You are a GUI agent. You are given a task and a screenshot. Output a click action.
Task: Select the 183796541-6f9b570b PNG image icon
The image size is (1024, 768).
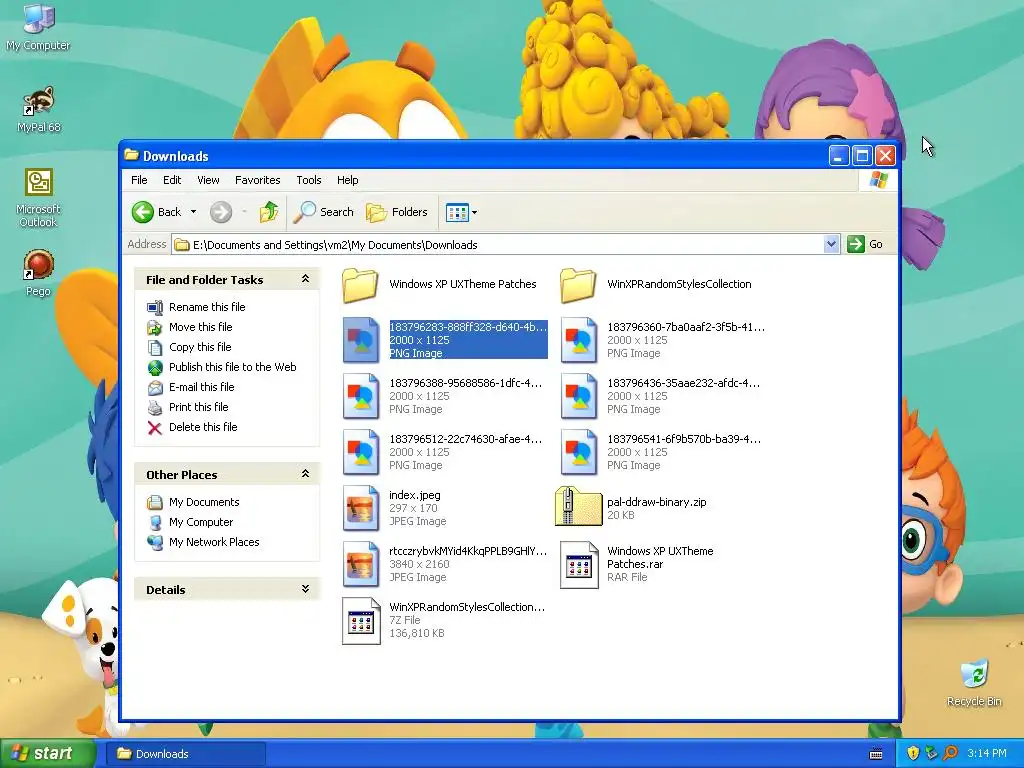pyautogui.click(x=579, y=453)
